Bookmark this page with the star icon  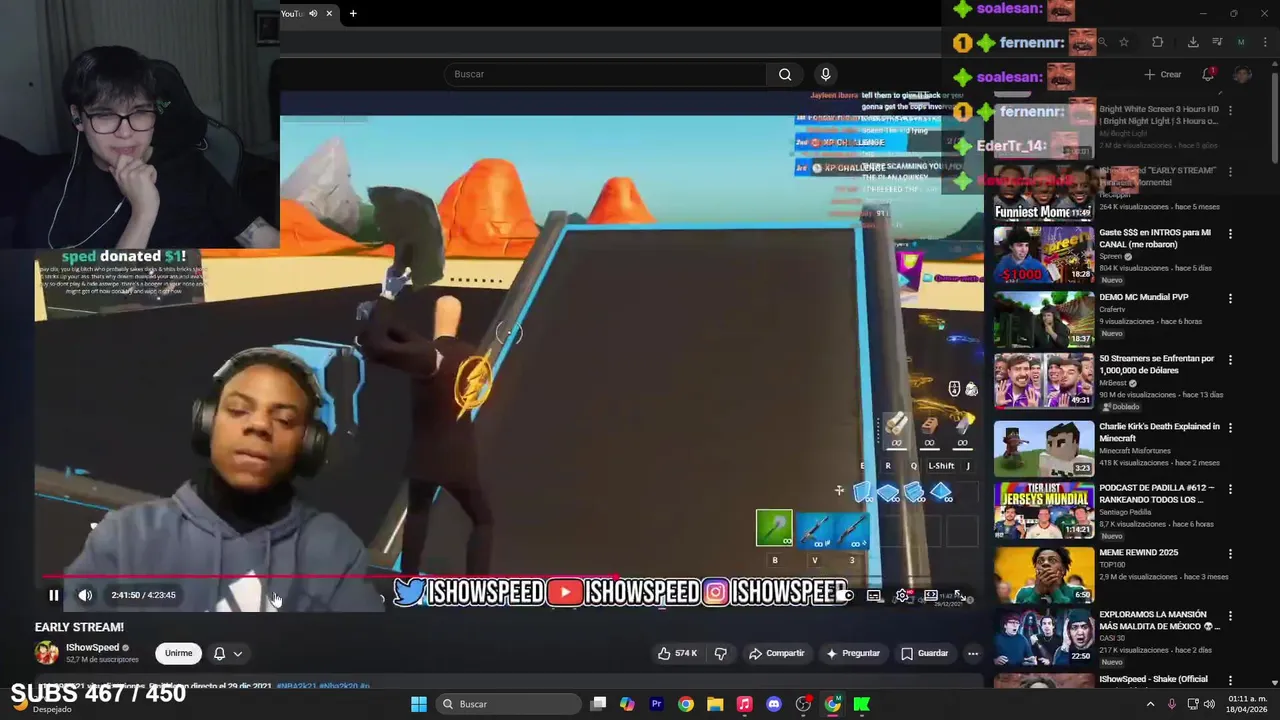1124,42
